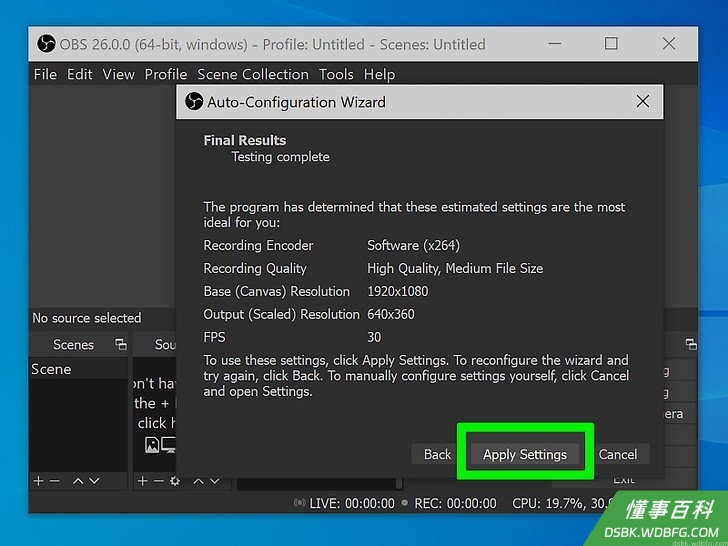728x546 pixels.
Task: Maximize the OBS main window
Action: click(611, 44)
